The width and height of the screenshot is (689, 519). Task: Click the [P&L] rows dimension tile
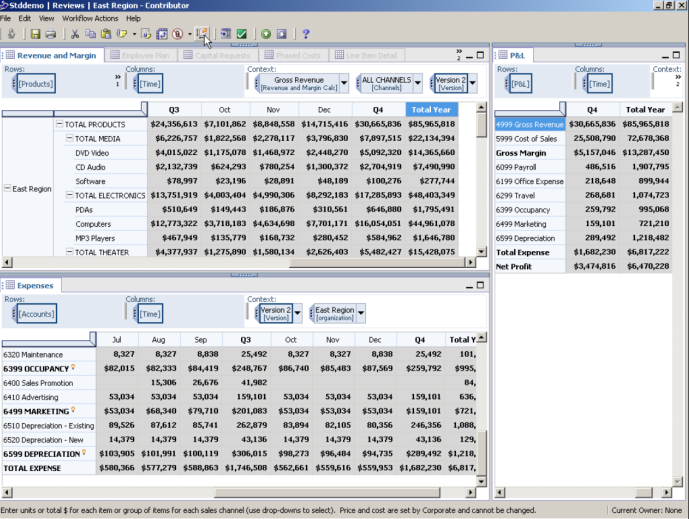[x=520, y=83]
